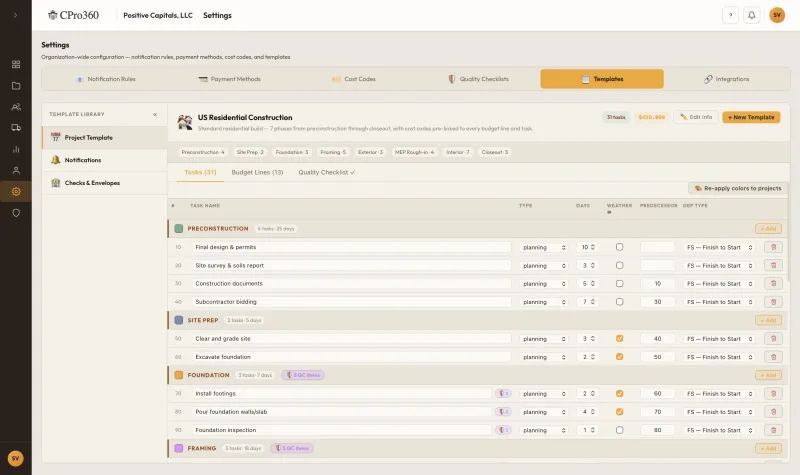Open the bar chart icon in sidebar
This screenshot has width=800, height=475.
[16, 149]
